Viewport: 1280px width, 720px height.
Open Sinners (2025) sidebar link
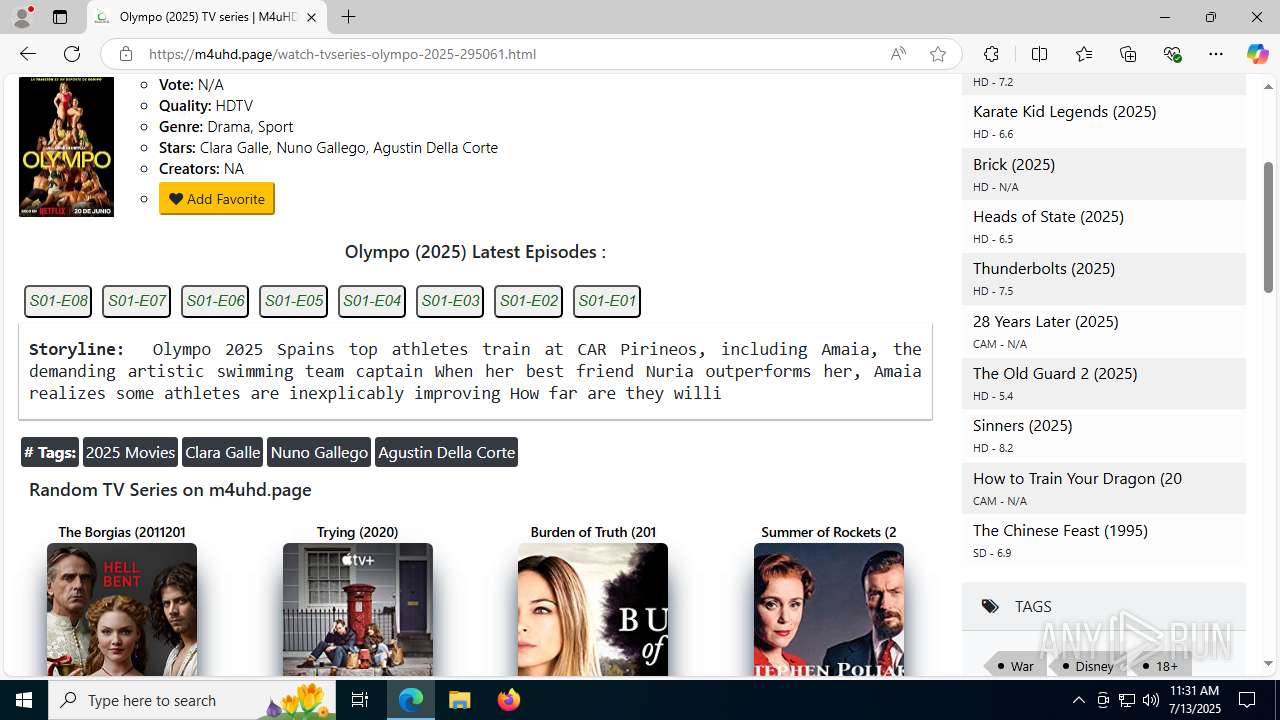click(1023, 425)
